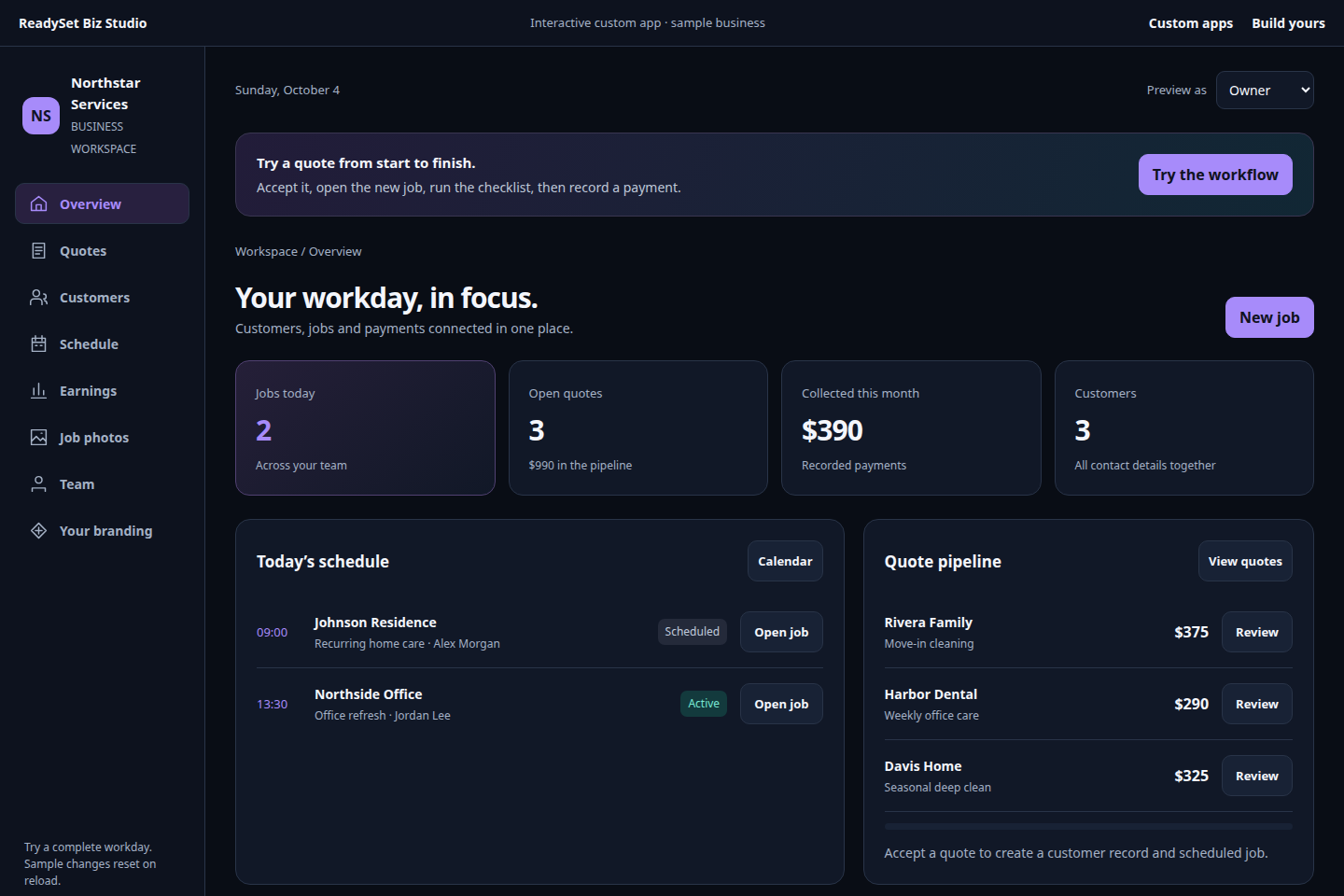1344x896 pixels.
Task: Click the Your branding diamond icon
Action: (x=38, y=530)
